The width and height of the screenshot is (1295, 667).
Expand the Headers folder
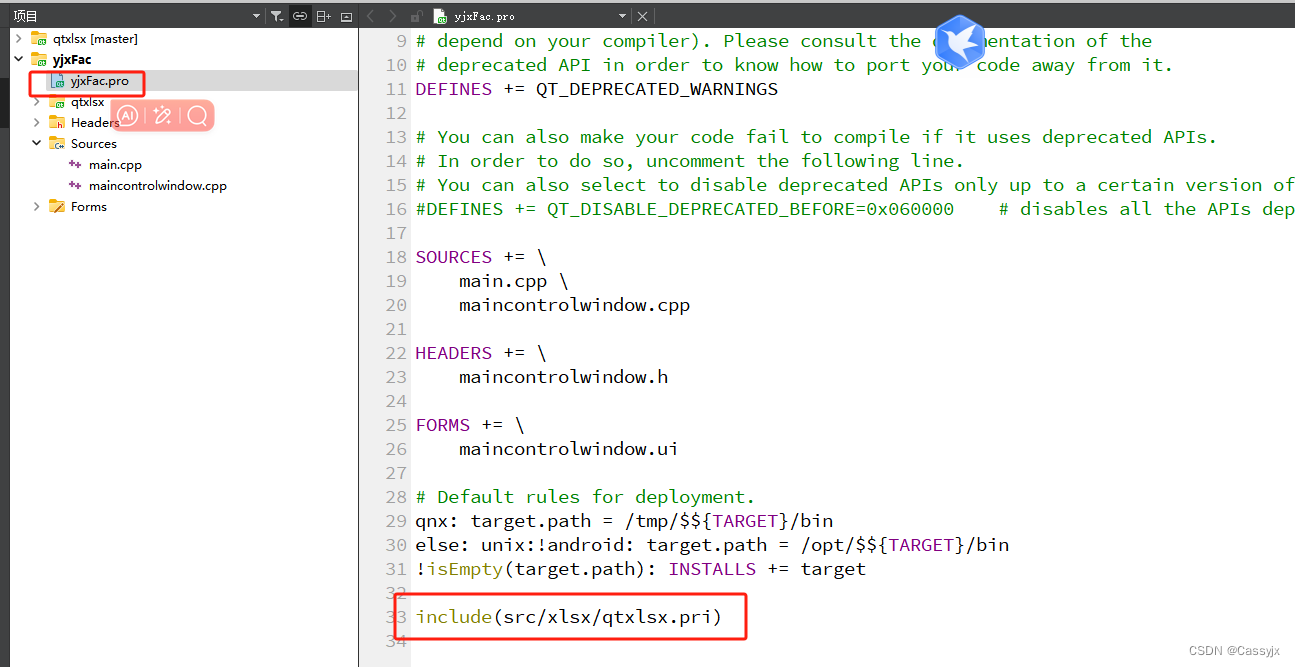(37, 122)
